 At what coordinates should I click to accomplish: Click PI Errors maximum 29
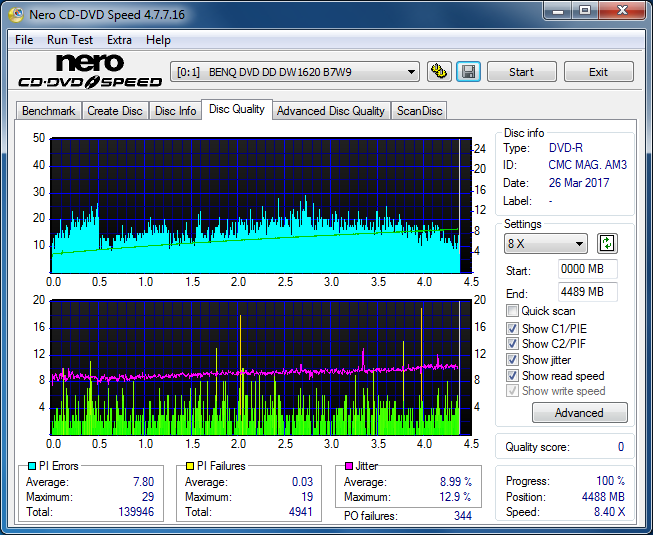coord(148,497)
